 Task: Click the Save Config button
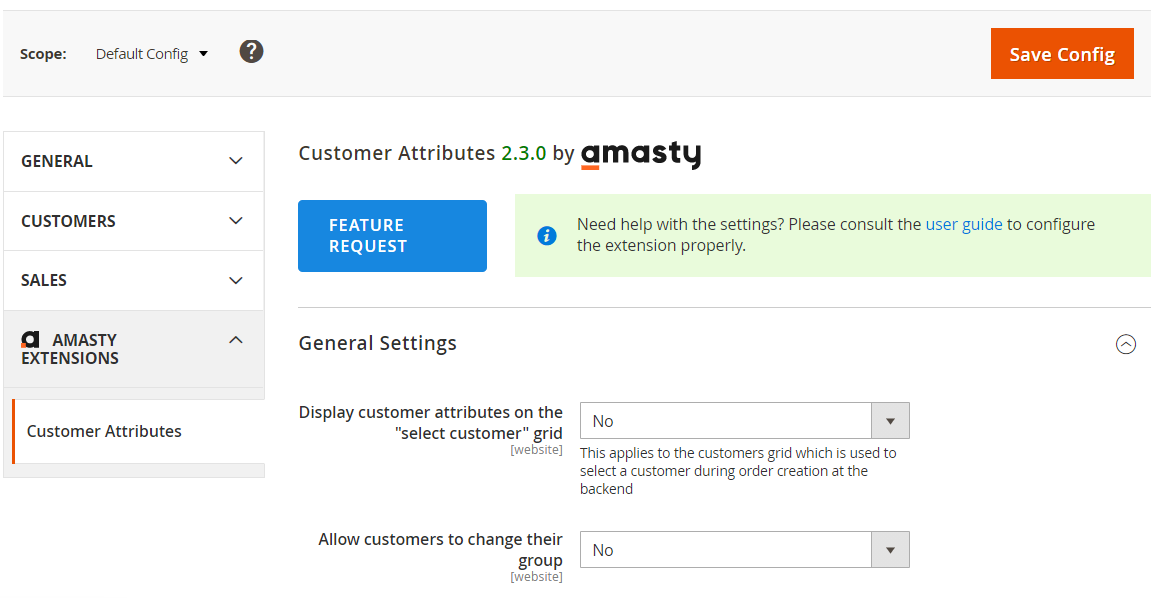click(x=1062, y=54)
